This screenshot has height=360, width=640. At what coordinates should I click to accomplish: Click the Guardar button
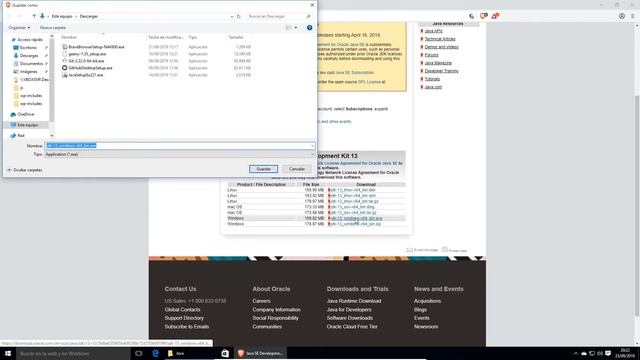(x=263, y=169)
